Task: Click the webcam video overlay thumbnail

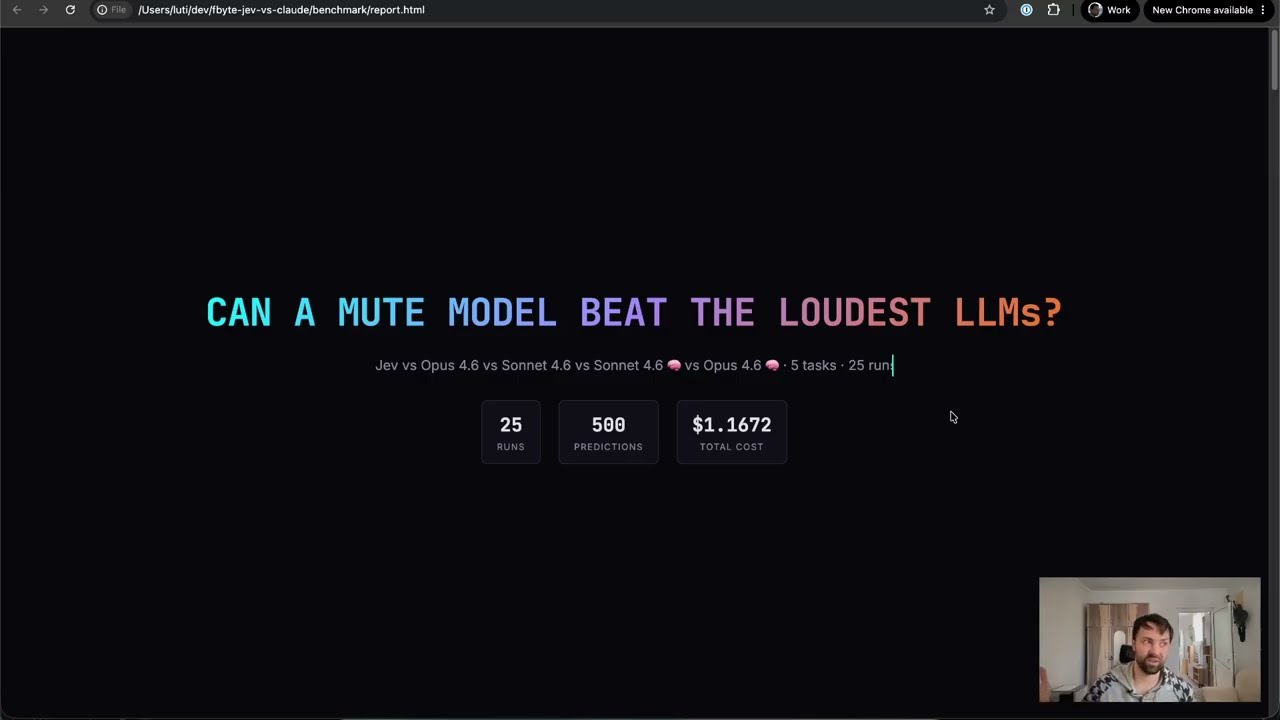Action: [x=1150, y=639]
